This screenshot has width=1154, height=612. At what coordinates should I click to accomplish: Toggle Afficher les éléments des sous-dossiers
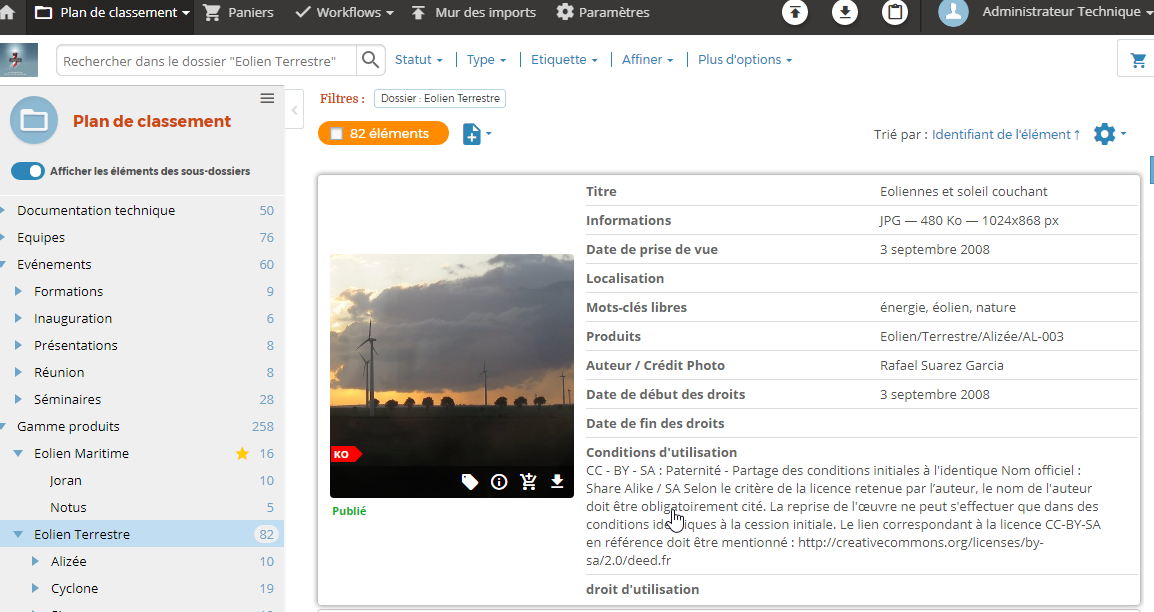28,171
